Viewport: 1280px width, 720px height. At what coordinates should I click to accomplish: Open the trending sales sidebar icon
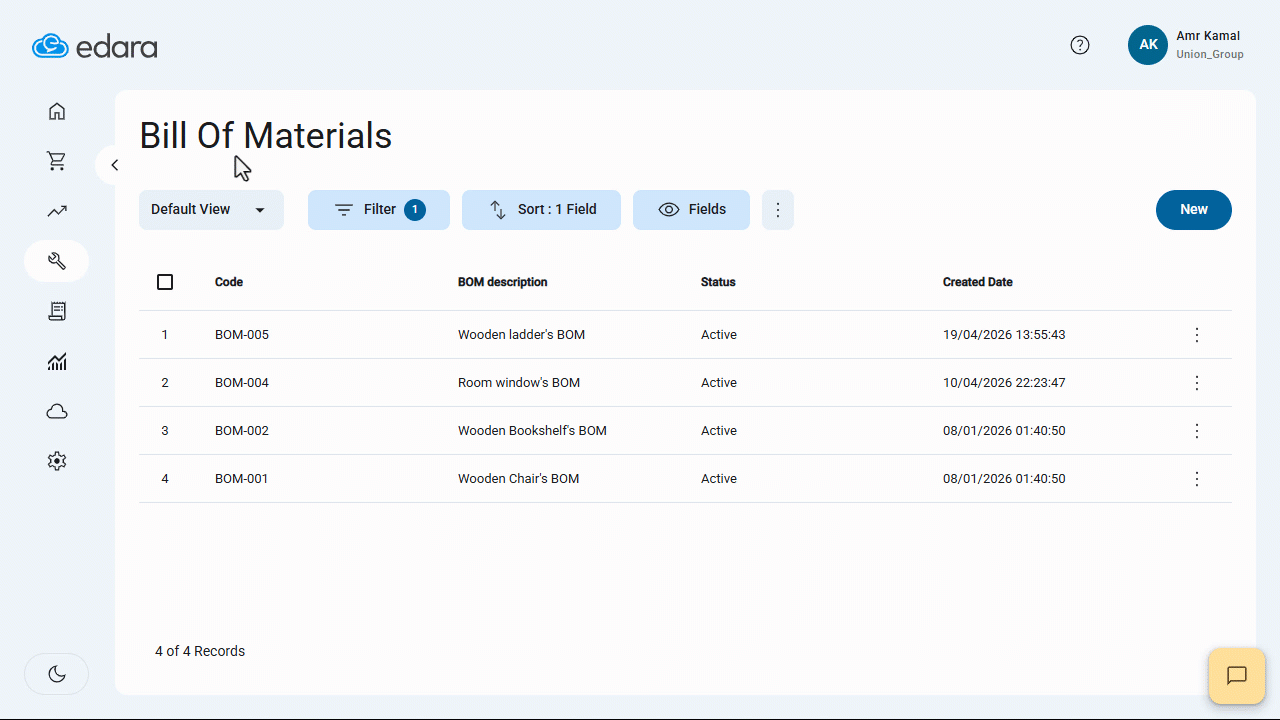pos(57,211)
